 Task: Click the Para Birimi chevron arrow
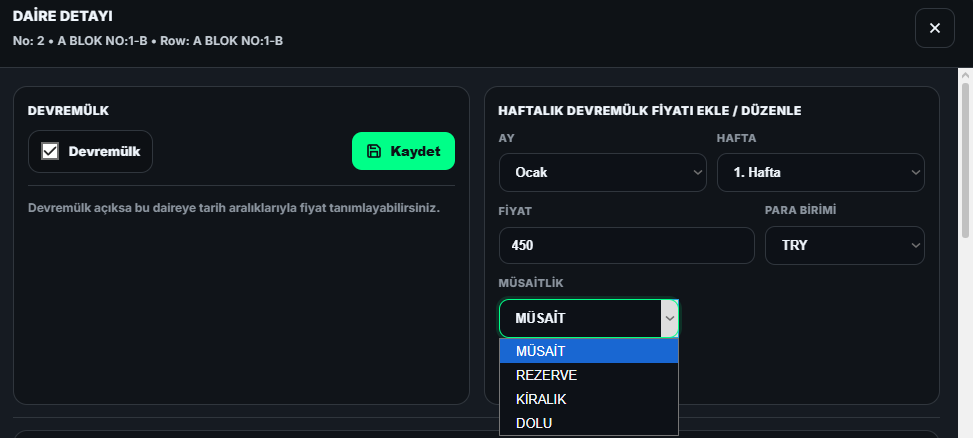click(x=915, y=245)
